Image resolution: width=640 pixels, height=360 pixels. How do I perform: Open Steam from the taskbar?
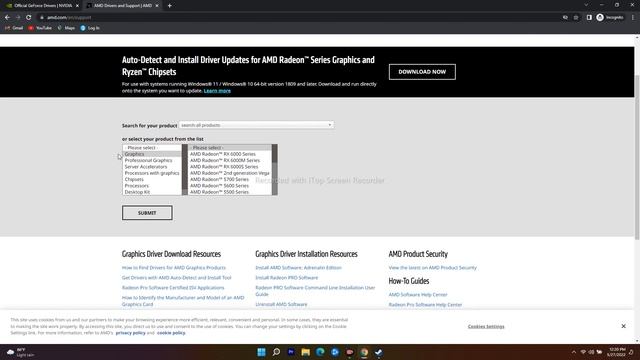coord(379,352)
